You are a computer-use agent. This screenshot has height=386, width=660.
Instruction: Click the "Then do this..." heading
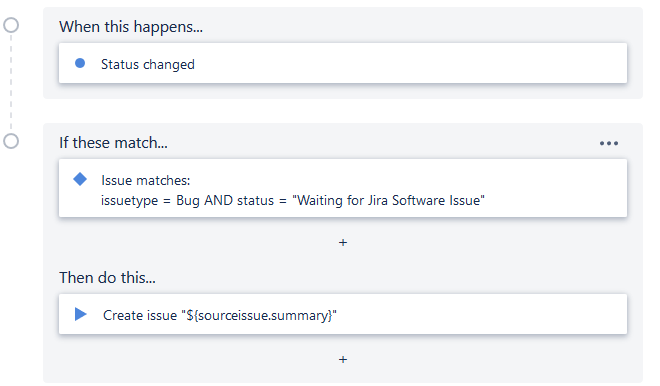[x=107, y=278]
